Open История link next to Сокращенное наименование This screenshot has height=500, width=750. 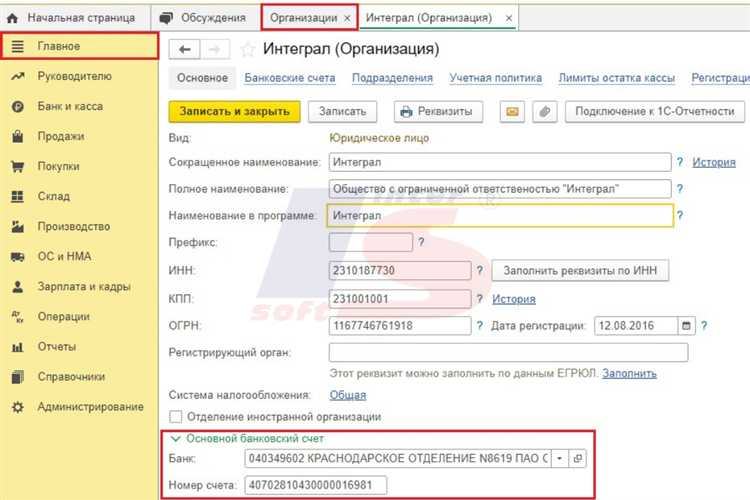714,162
